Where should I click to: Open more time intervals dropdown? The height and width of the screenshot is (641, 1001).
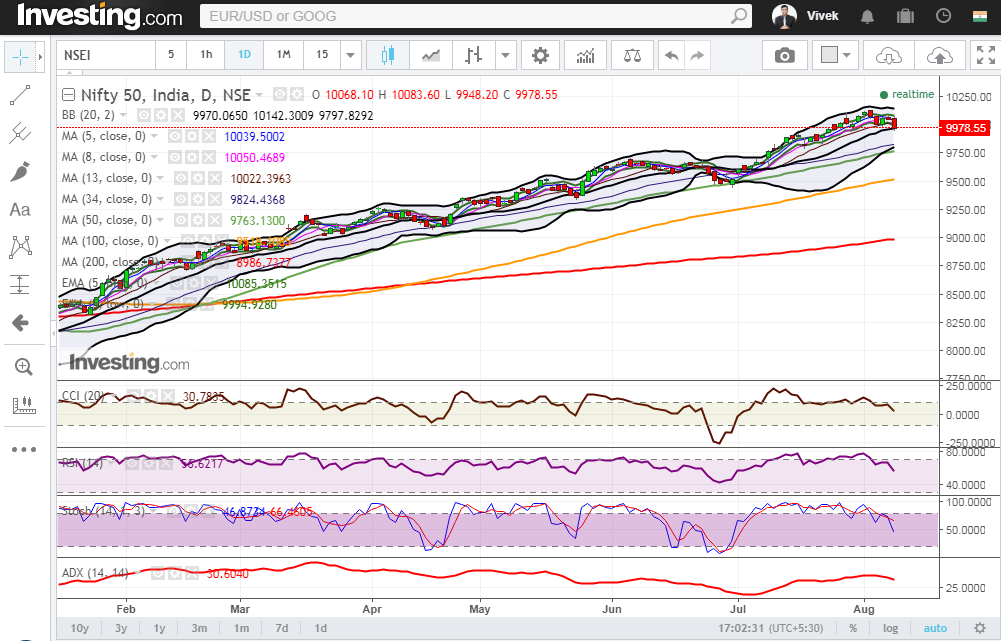tap(350, 56)
